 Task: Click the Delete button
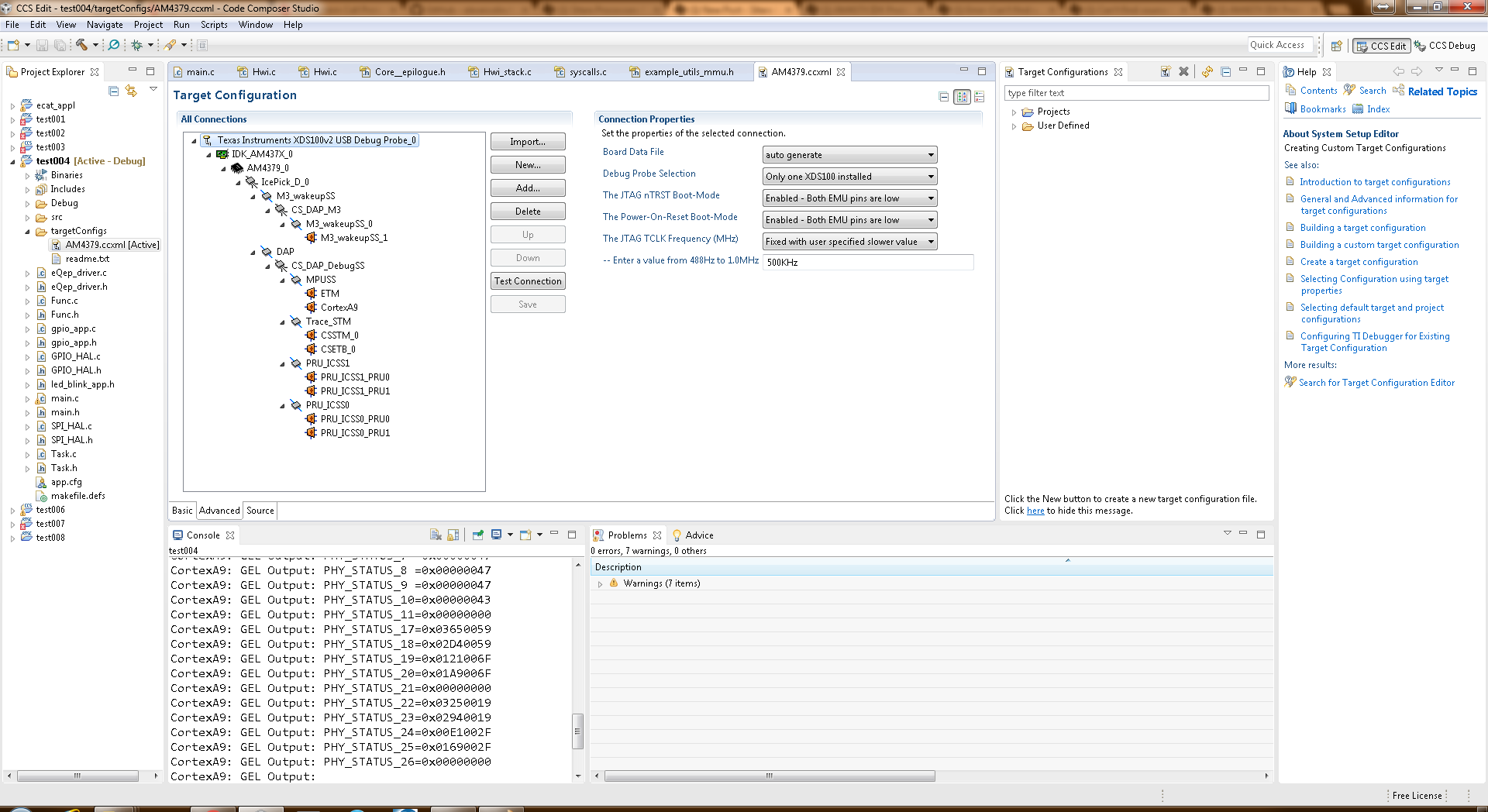coord(528,212)
